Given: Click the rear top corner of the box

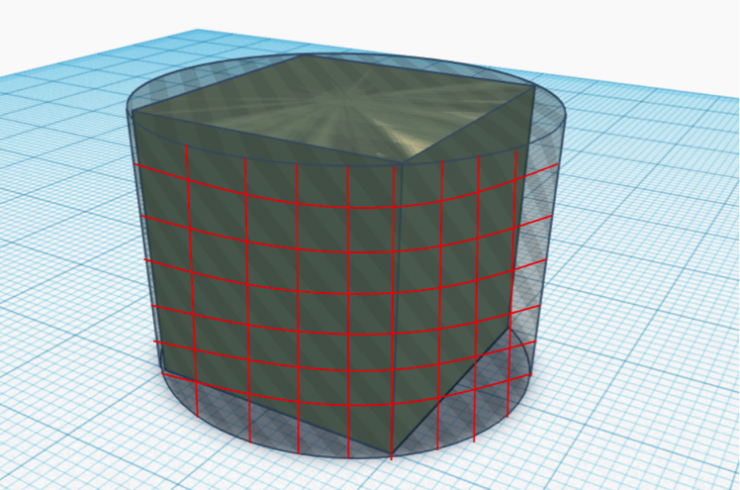Looking at the screenshot, I should click(x=300, y=56).
